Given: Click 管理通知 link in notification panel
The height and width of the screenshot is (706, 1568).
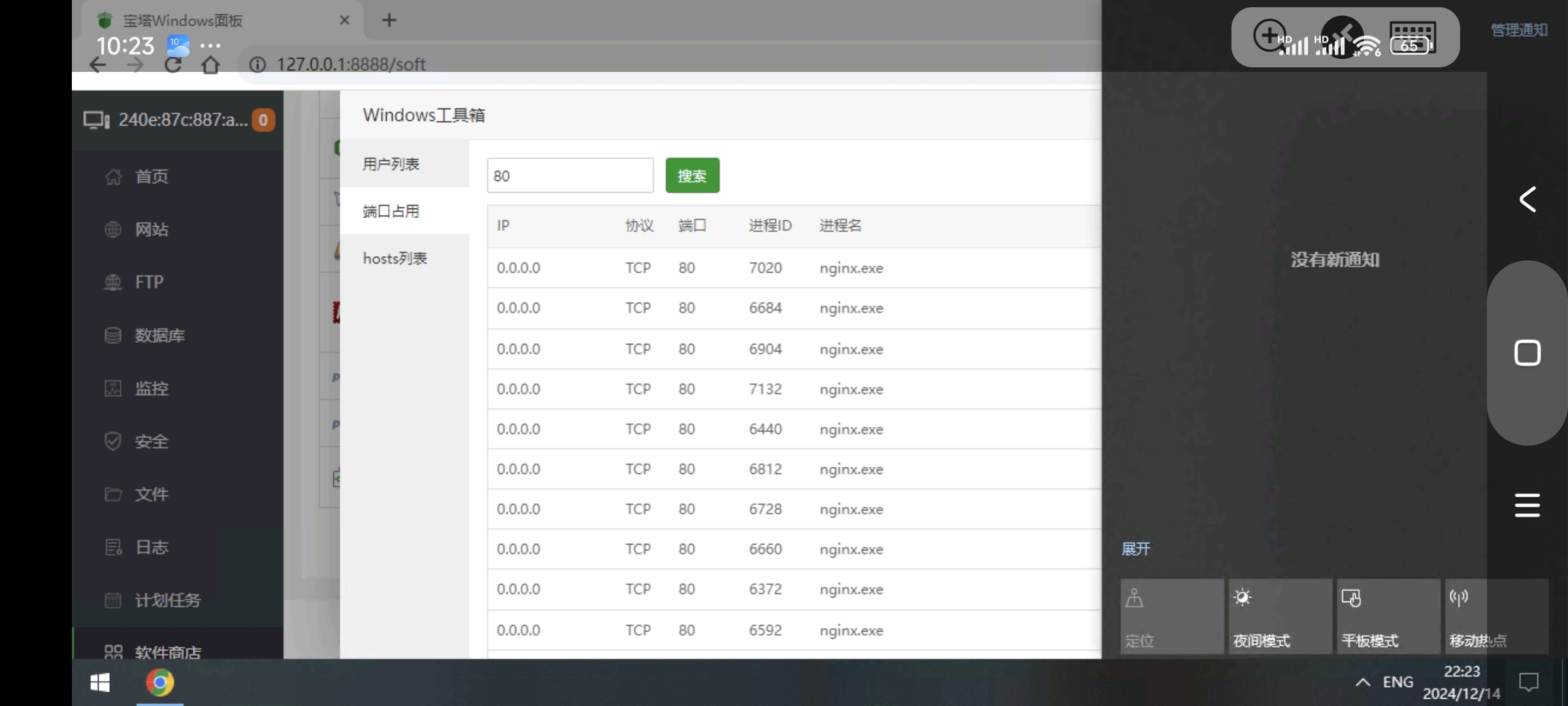Looking at the screenshot, I should click(1519, 30).
